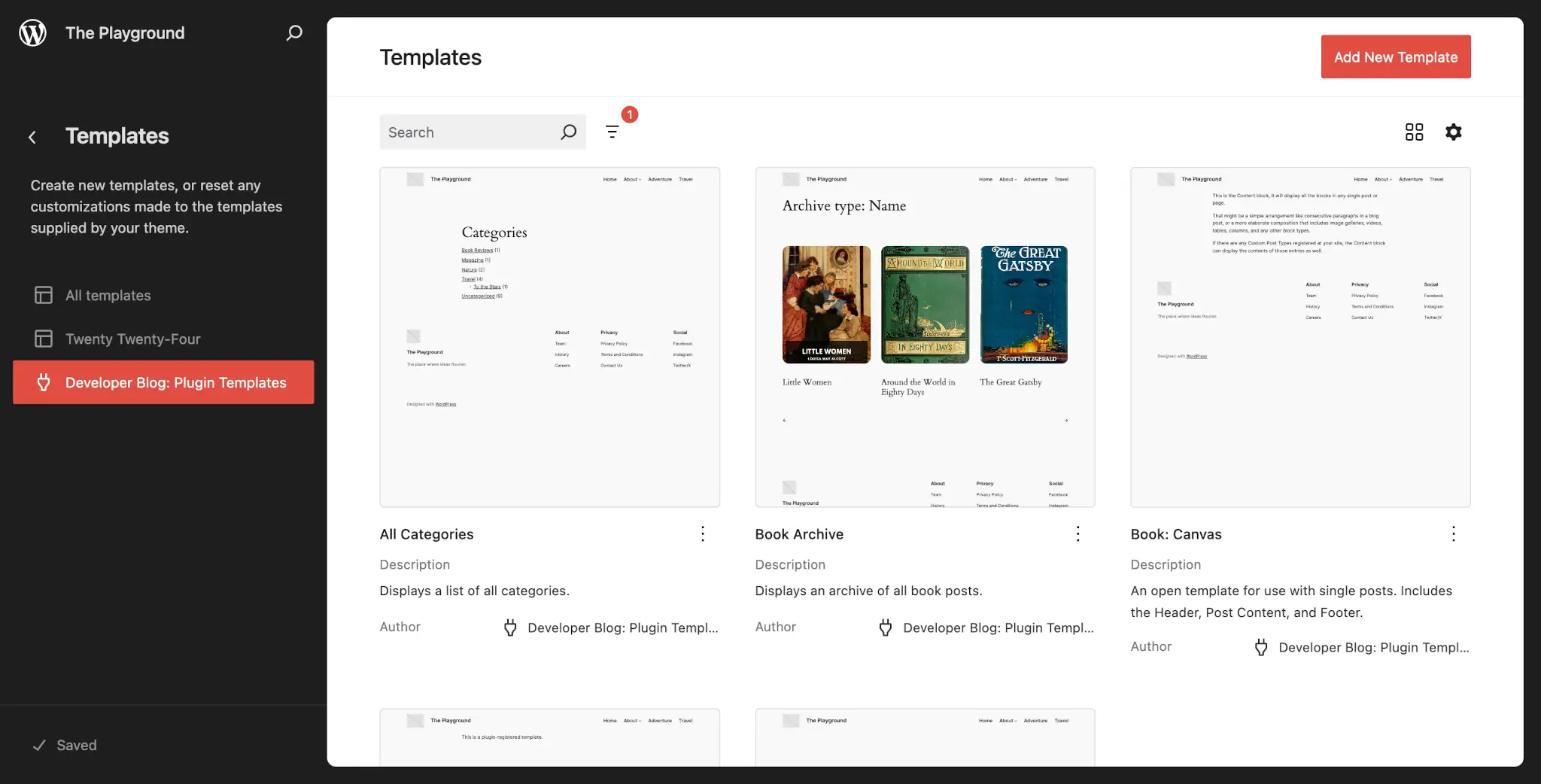Click the All templates layout icon
The width and height of the screenshot is (1541, 784).
coord(44,295)
